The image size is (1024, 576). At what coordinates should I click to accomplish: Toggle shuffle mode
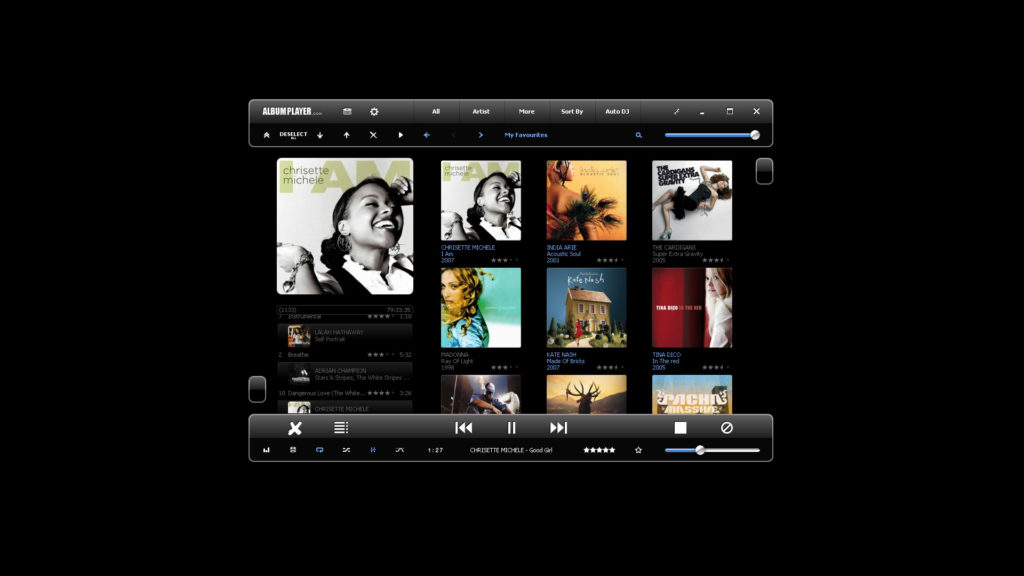346,450
